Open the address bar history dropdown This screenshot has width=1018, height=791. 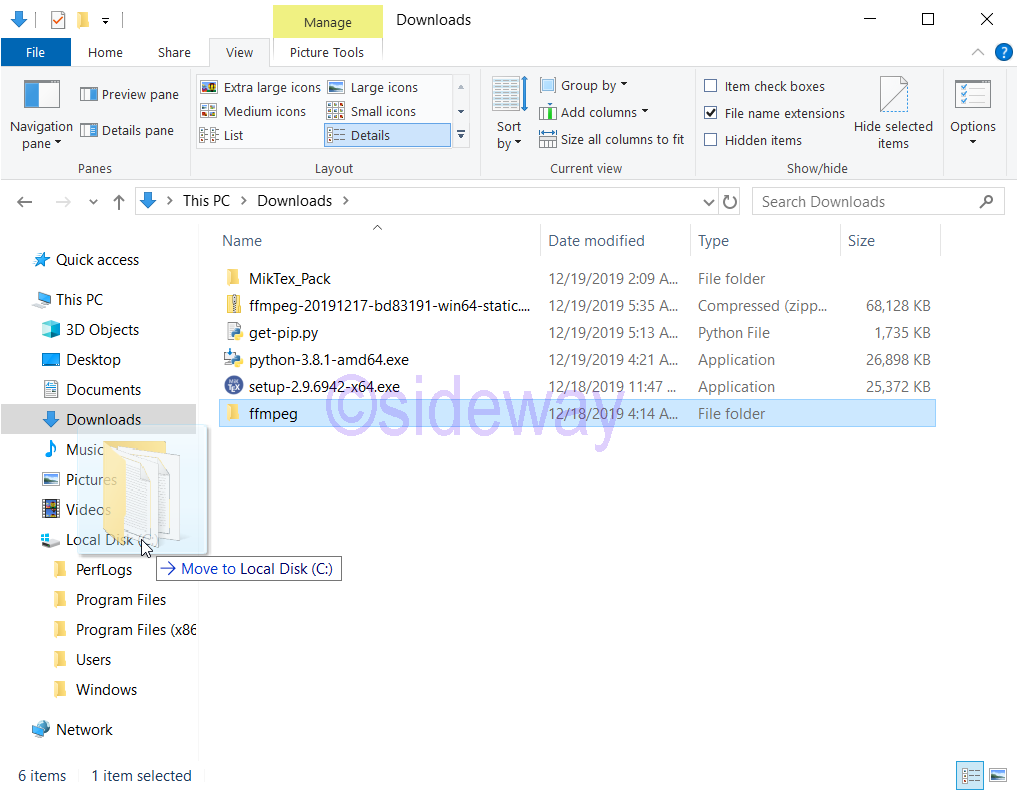click(x=708, y=202)
